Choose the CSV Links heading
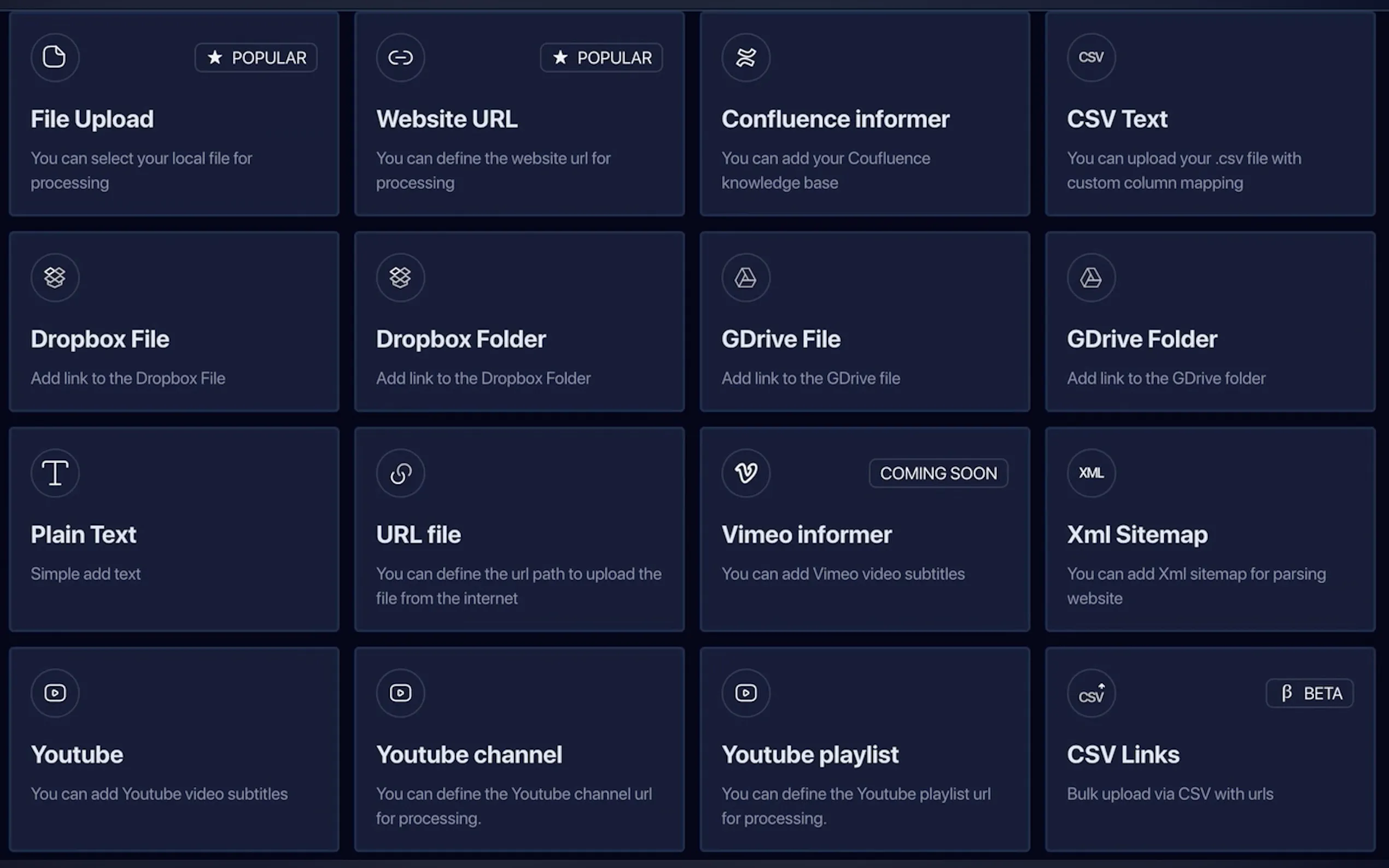 1123,755
